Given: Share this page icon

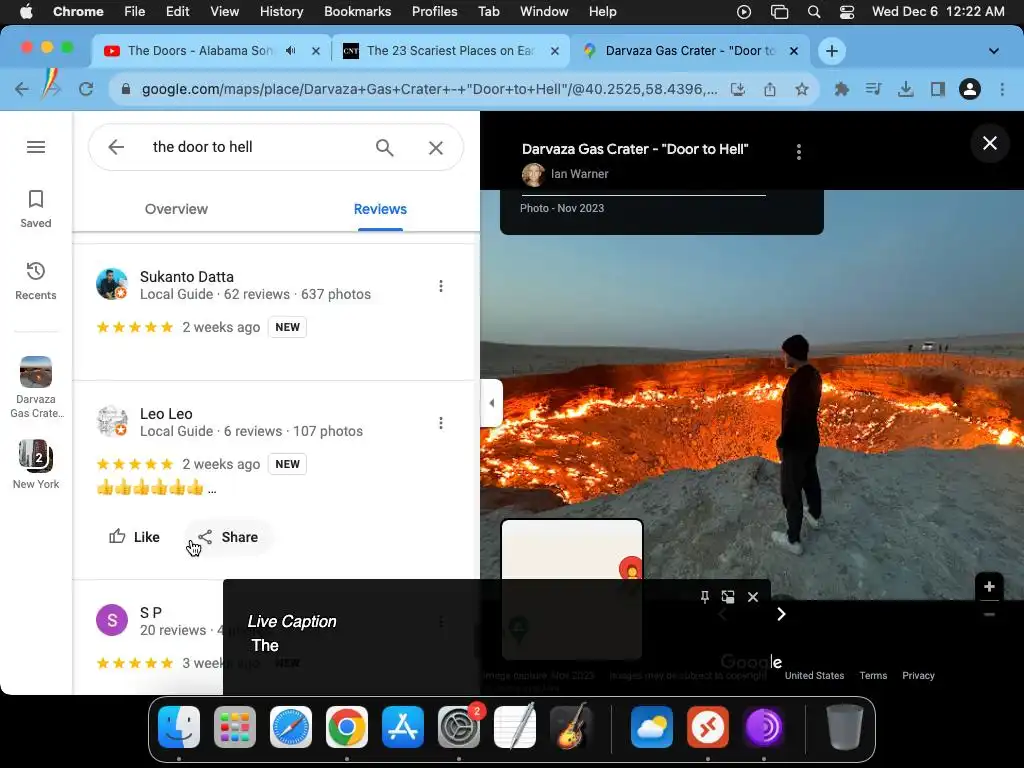Looking at the screenshot, I should (x=770, y=89).
